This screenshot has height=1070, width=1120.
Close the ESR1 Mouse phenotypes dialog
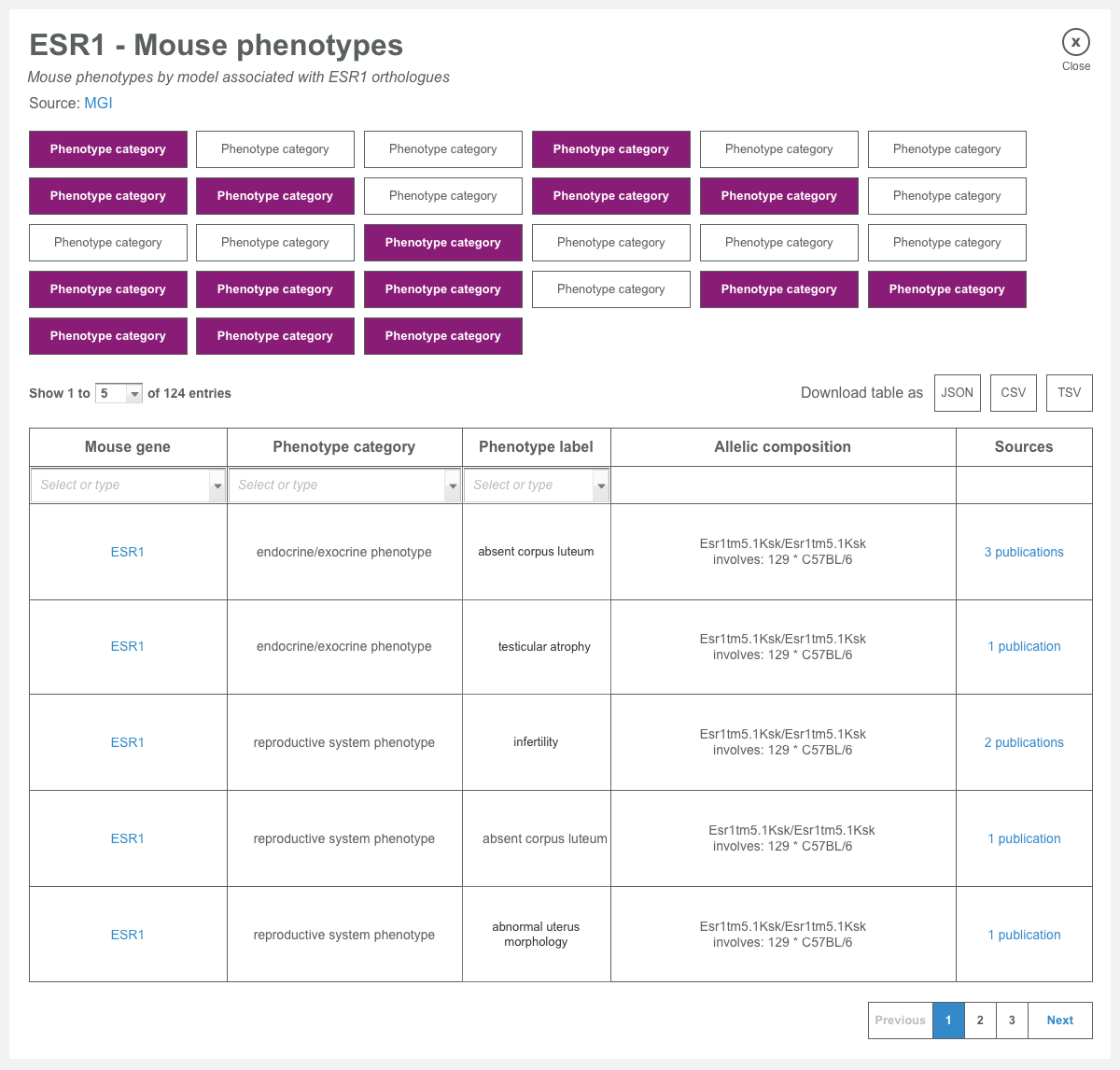pos(1075,42)
